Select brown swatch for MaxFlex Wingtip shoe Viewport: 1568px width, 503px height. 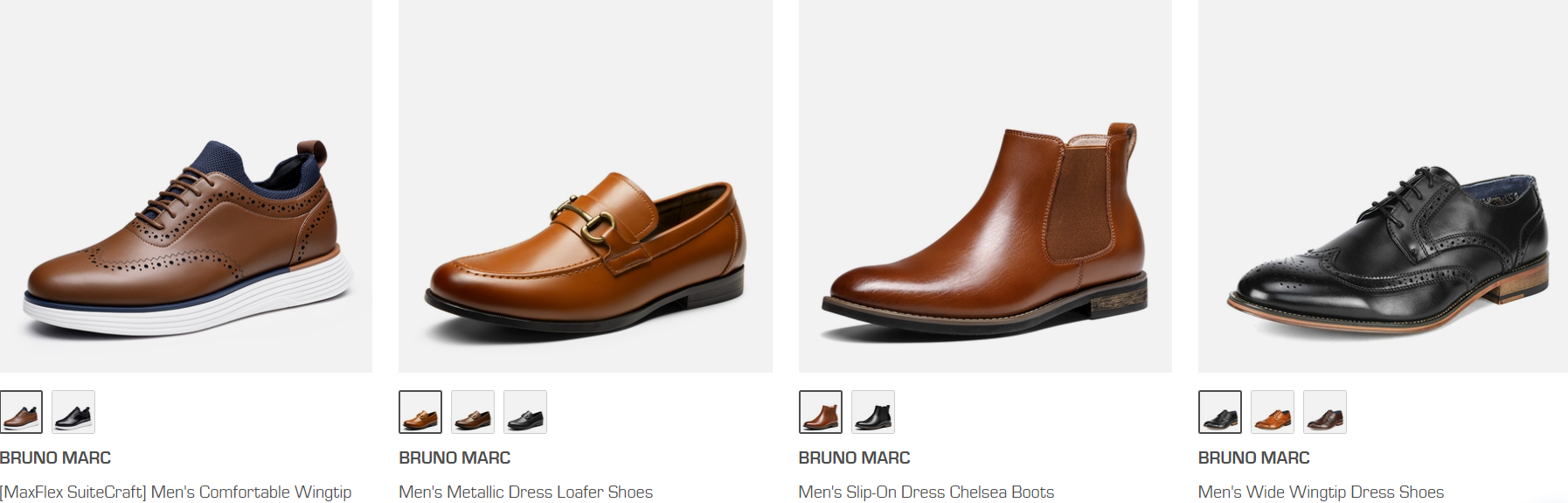21,412
